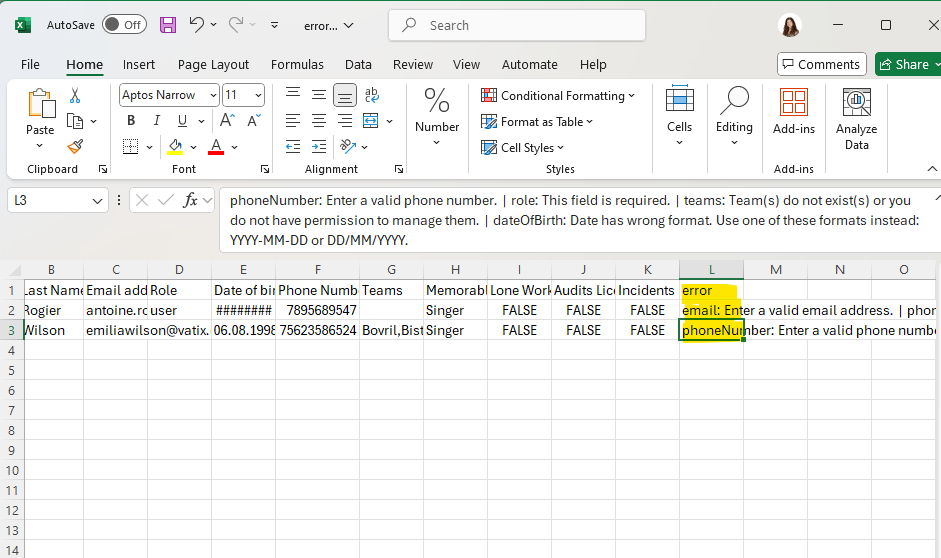Image resolution: width=941 pixels, height=558 pixels.
Task: Open the Name Box dropdown arrow
Action: (97, 201)
